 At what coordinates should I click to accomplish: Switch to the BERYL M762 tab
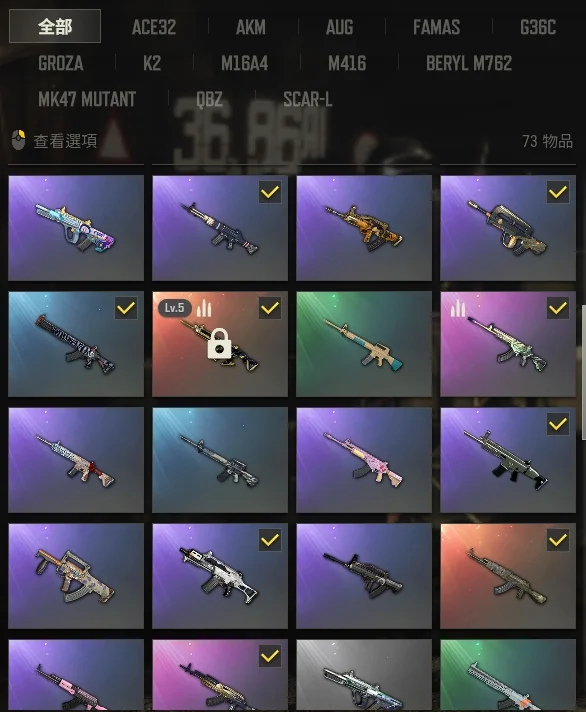tap(469, 63)
